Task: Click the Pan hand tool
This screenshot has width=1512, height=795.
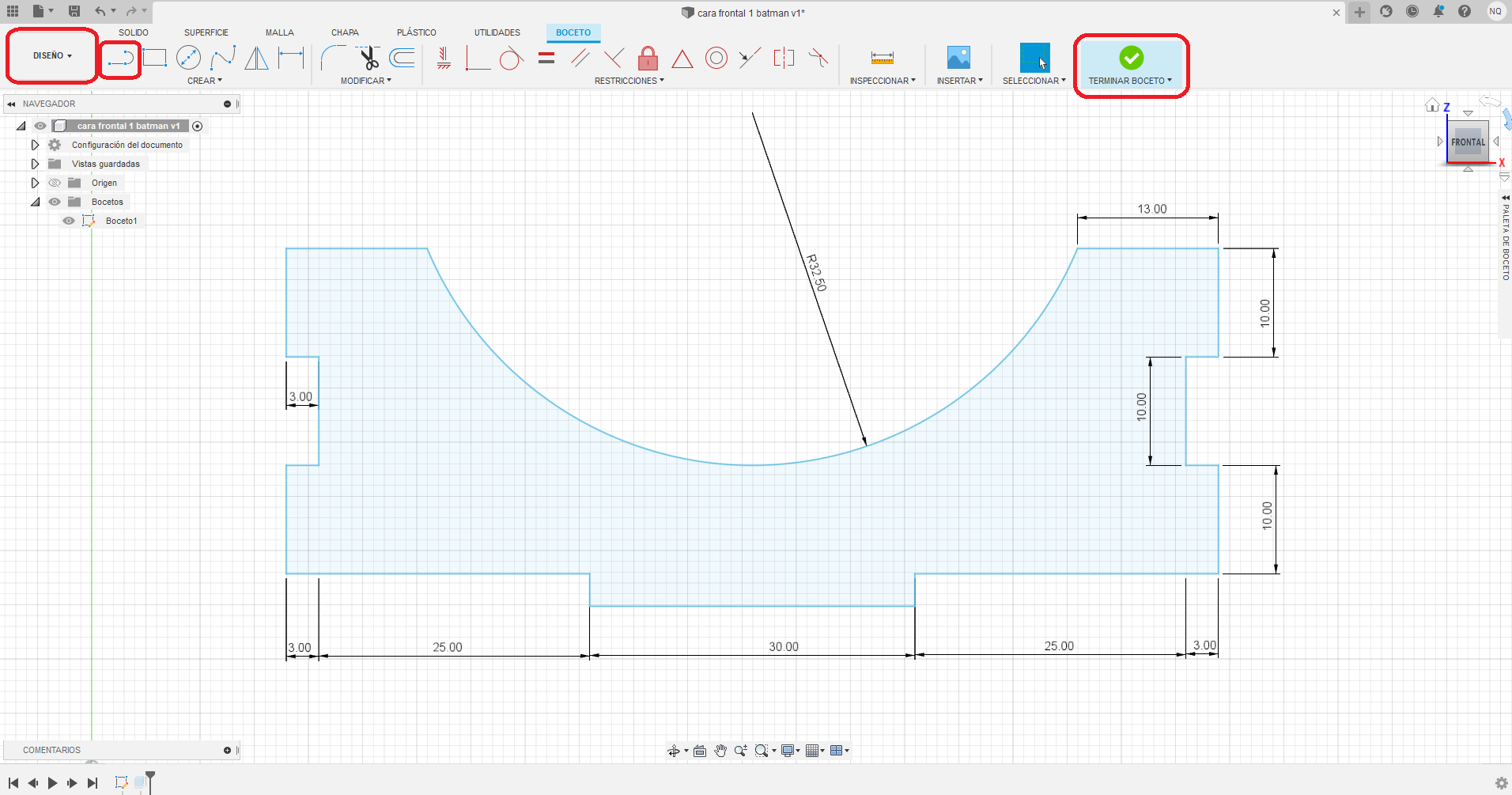Action: [720, 751]
